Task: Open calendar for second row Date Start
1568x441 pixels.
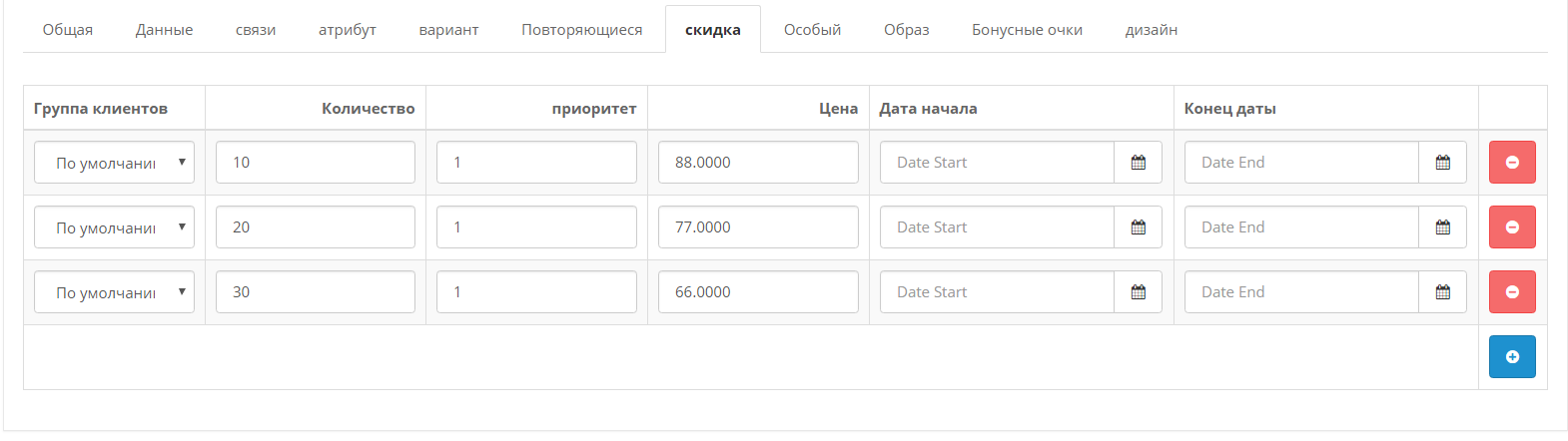Action: coord(1138,227)
